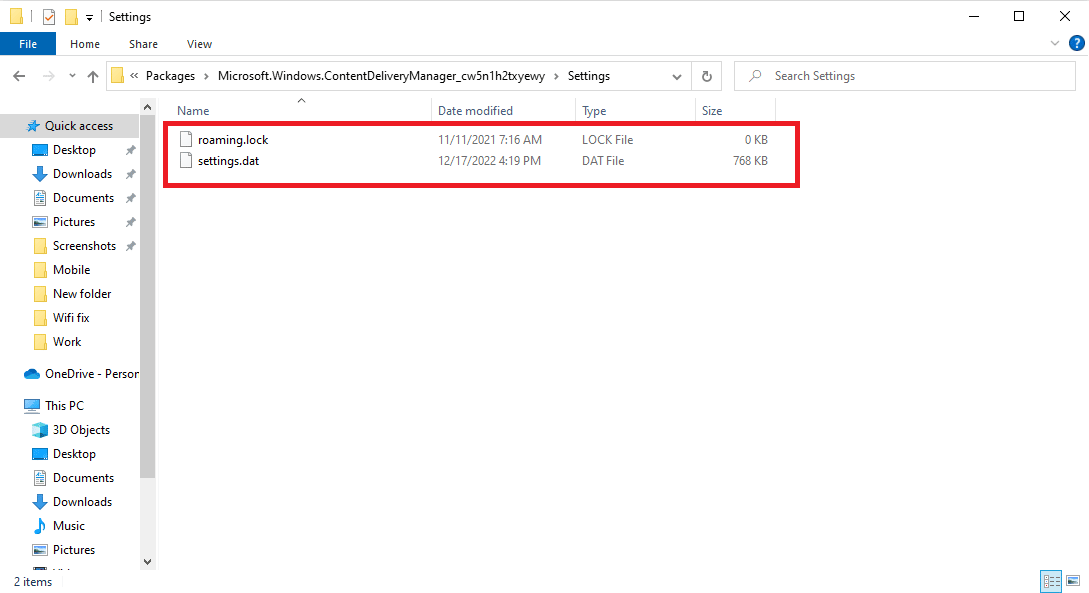The image size is (1089, 593).
Task: Open the address bar history dropdown
Action: [x=676, y=76]
